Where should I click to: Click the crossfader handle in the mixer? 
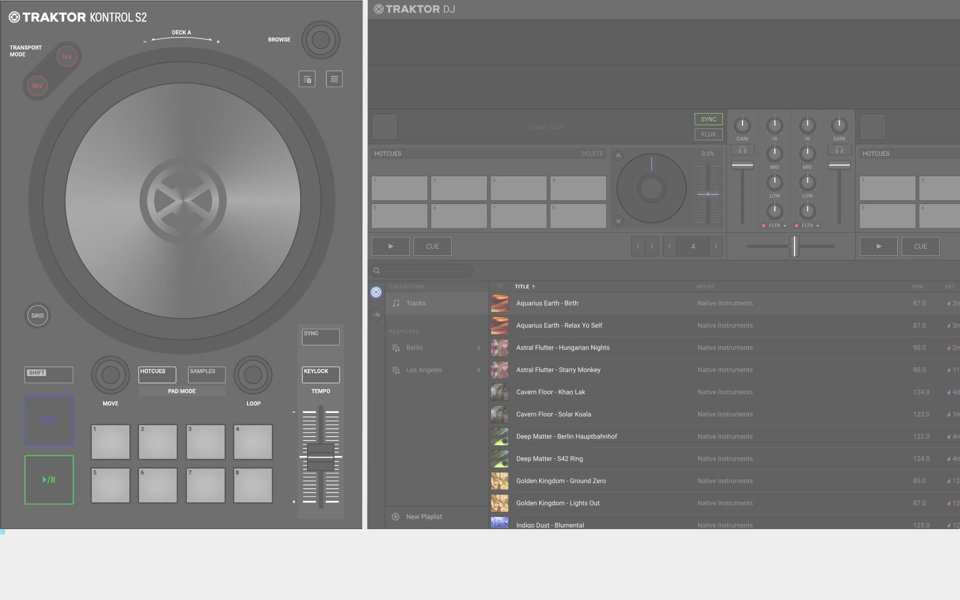[794, 246]
